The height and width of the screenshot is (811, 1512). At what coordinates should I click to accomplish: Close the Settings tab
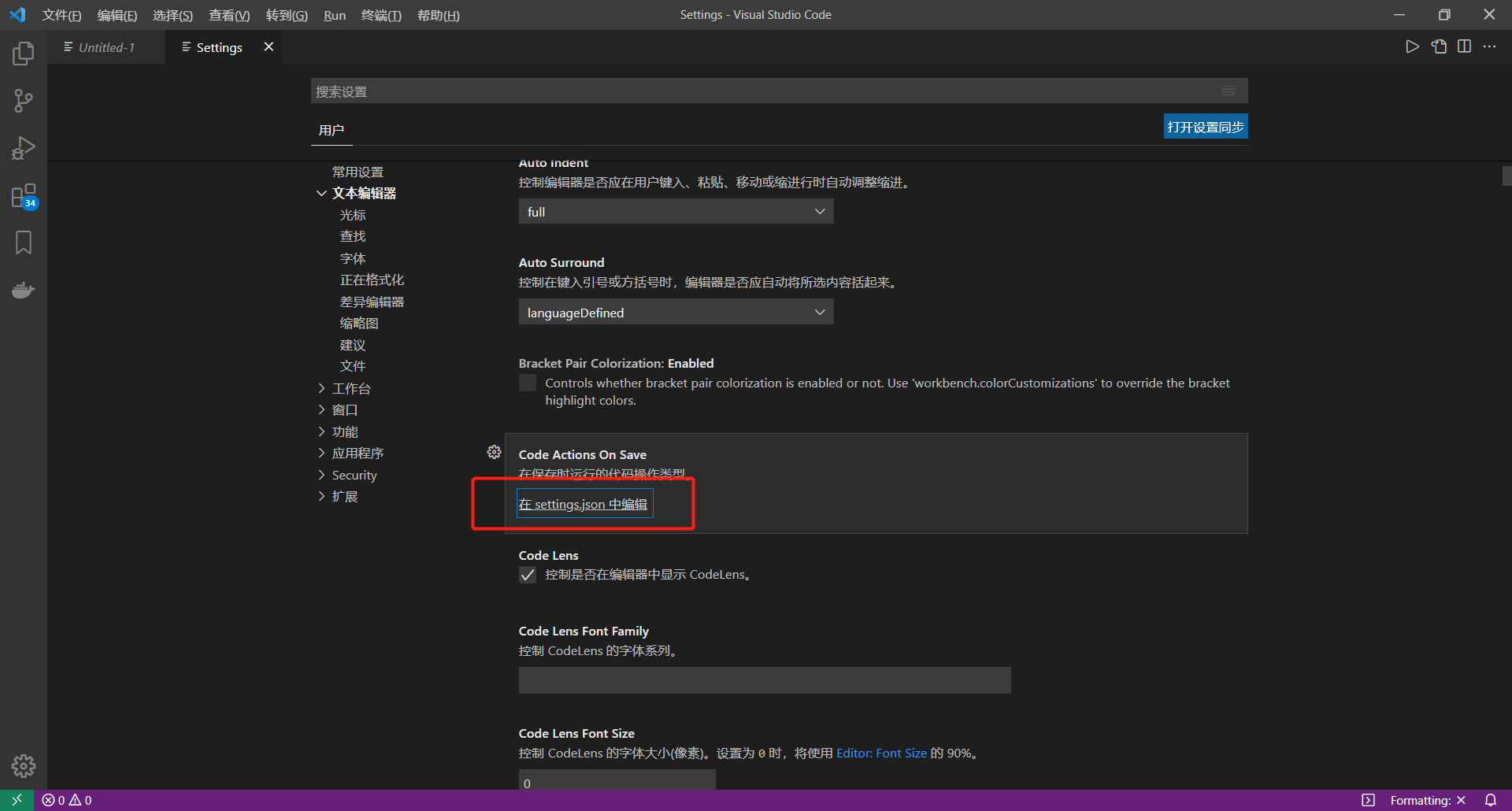coord(269,47)
